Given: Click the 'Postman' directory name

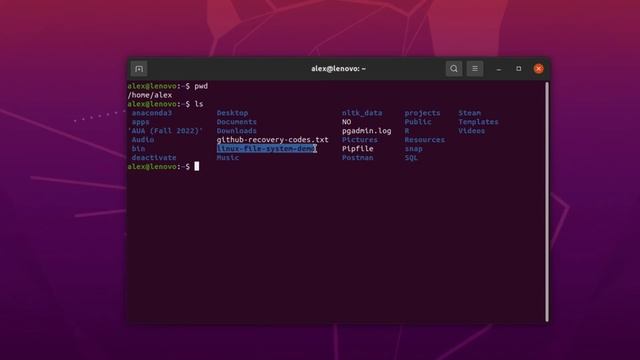Looking at the screenshot, I should coord(358,158).
